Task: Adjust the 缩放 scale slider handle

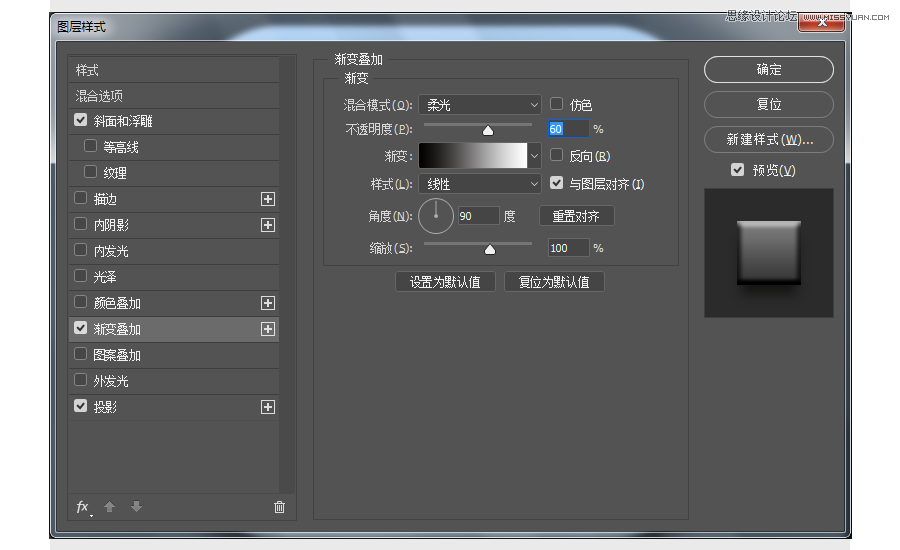Action: pyautogui.click(x=490, y=249)
